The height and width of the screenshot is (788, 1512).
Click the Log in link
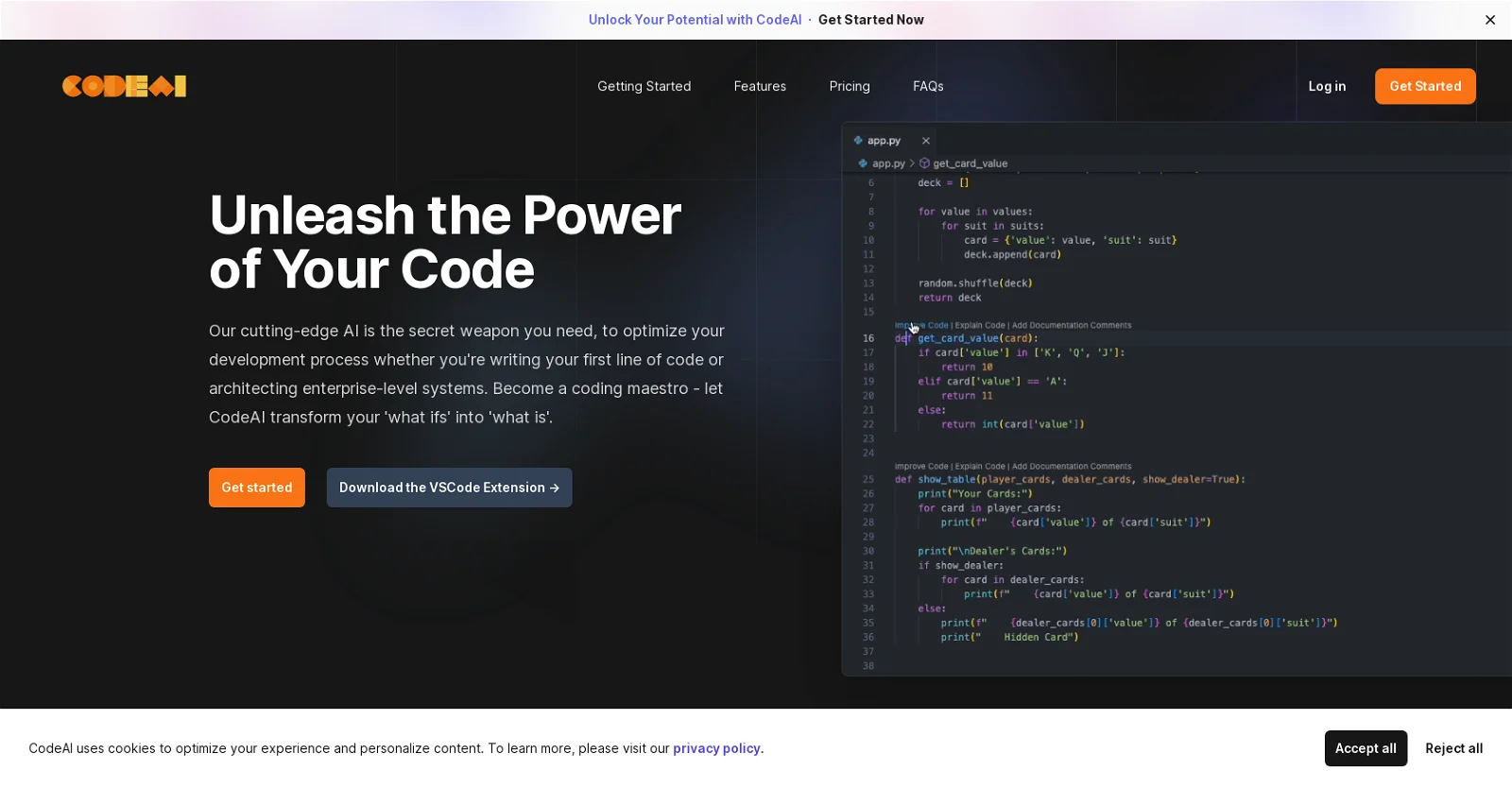(x=1327, y=86)
